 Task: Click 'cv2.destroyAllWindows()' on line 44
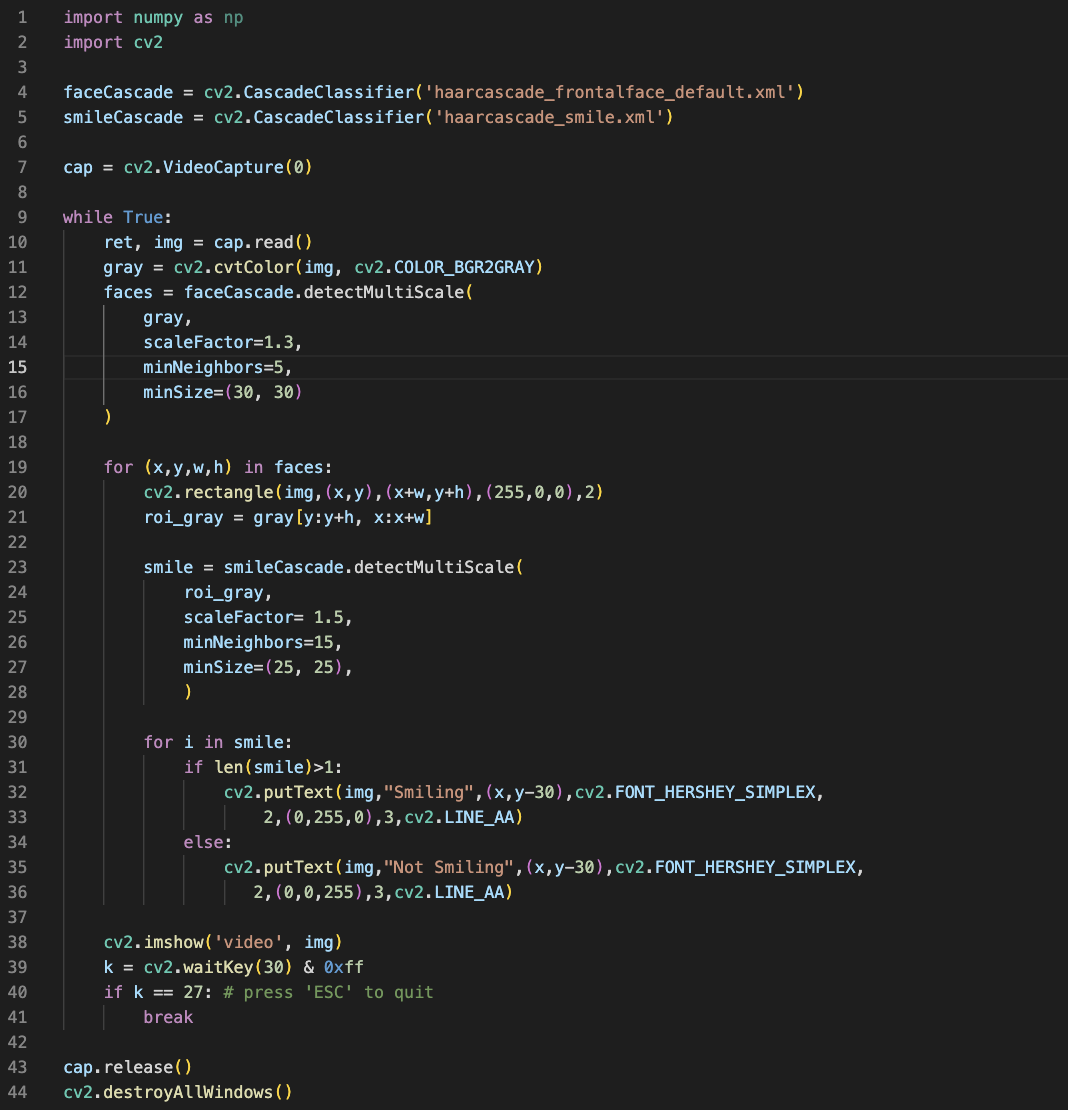point(178,1092)
